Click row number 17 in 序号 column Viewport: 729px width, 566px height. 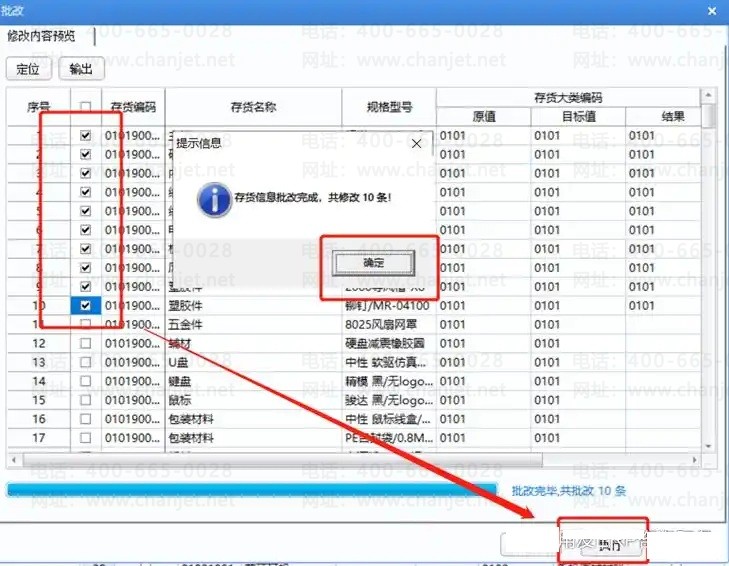pyautogui.click(x=39, y=438)
